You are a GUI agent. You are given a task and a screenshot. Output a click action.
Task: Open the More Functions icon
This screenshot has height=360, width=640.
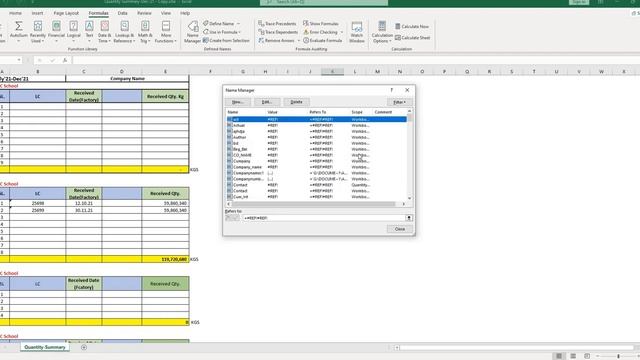166,27
